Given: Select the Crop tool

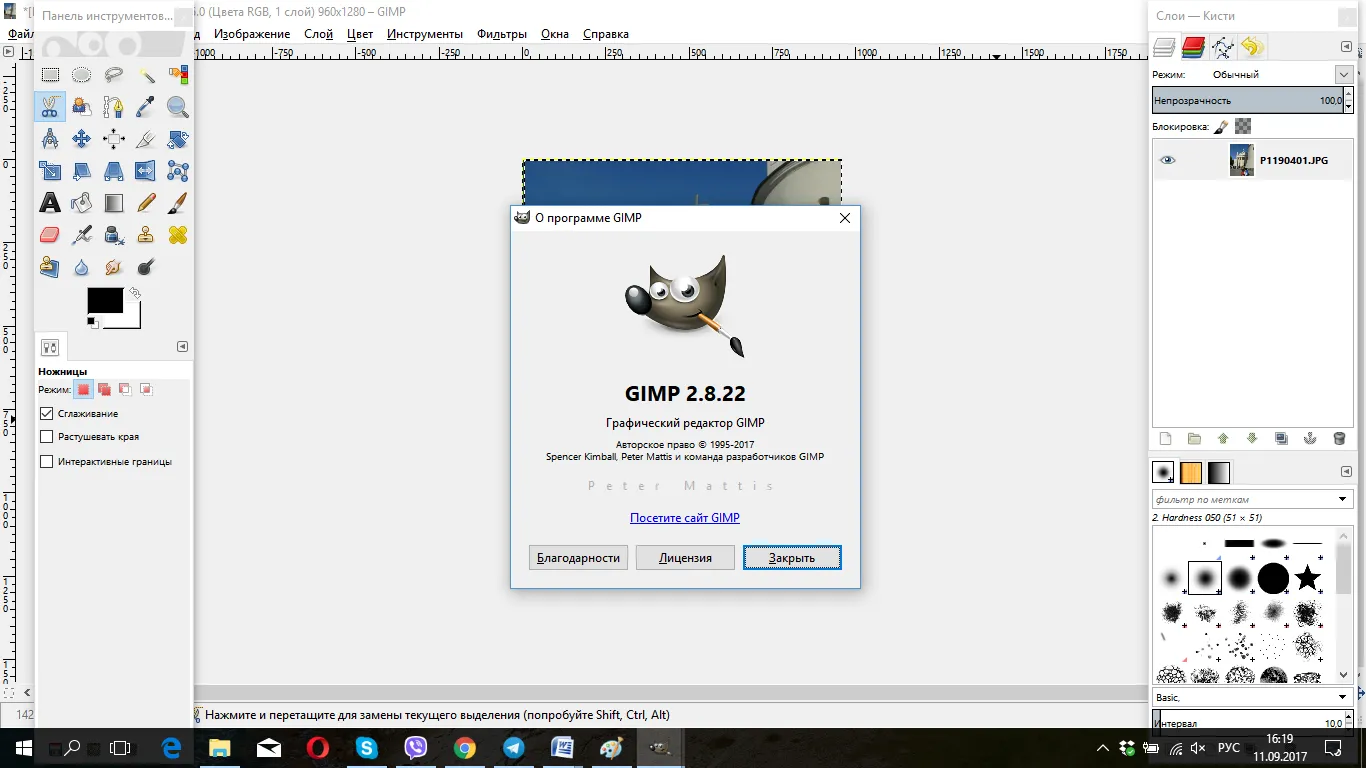Looking at the screenshot, I should coord(146,138).
